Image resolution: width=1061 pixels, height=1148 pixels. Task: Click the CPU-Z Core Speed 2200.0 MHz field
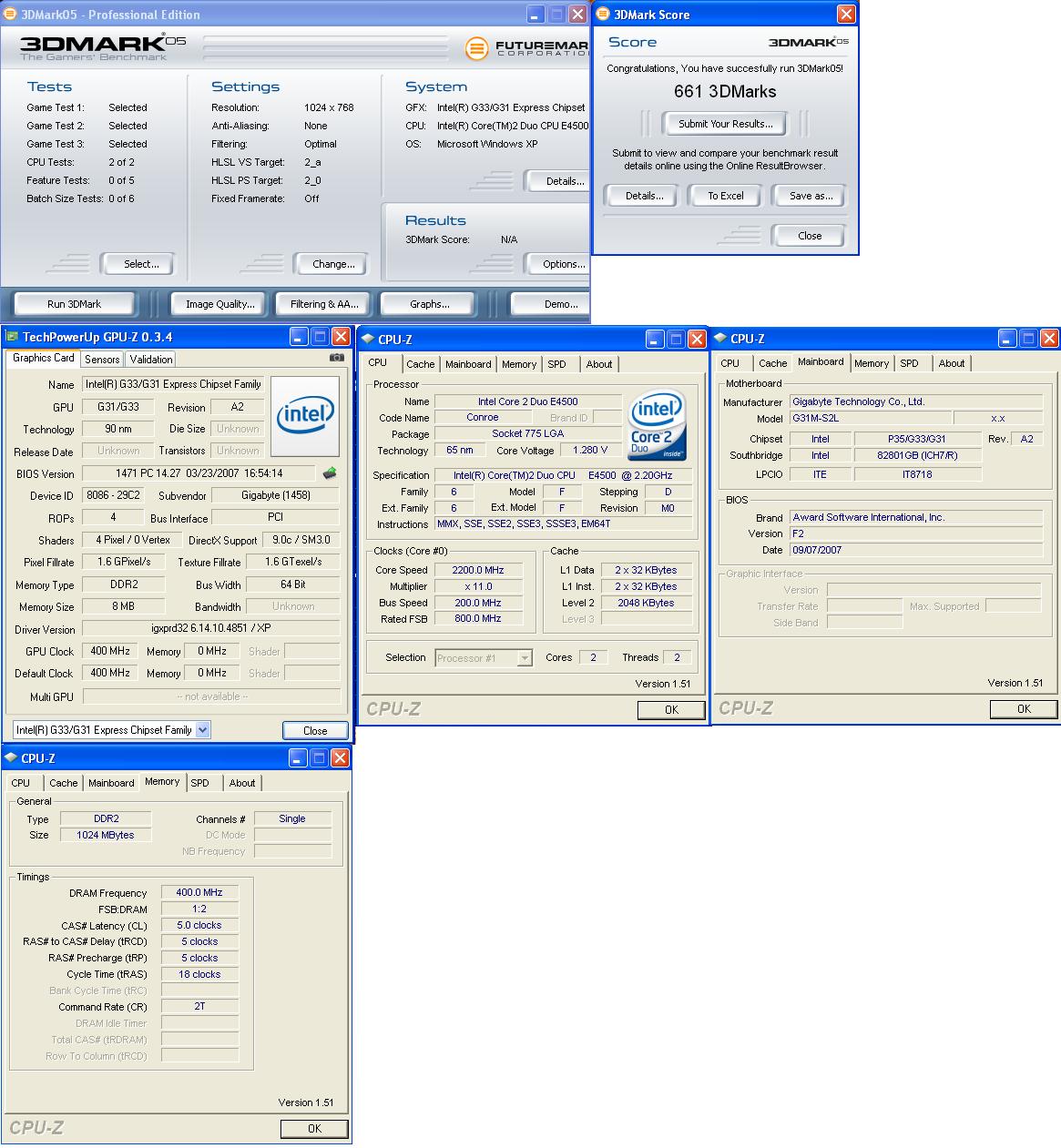477,570
